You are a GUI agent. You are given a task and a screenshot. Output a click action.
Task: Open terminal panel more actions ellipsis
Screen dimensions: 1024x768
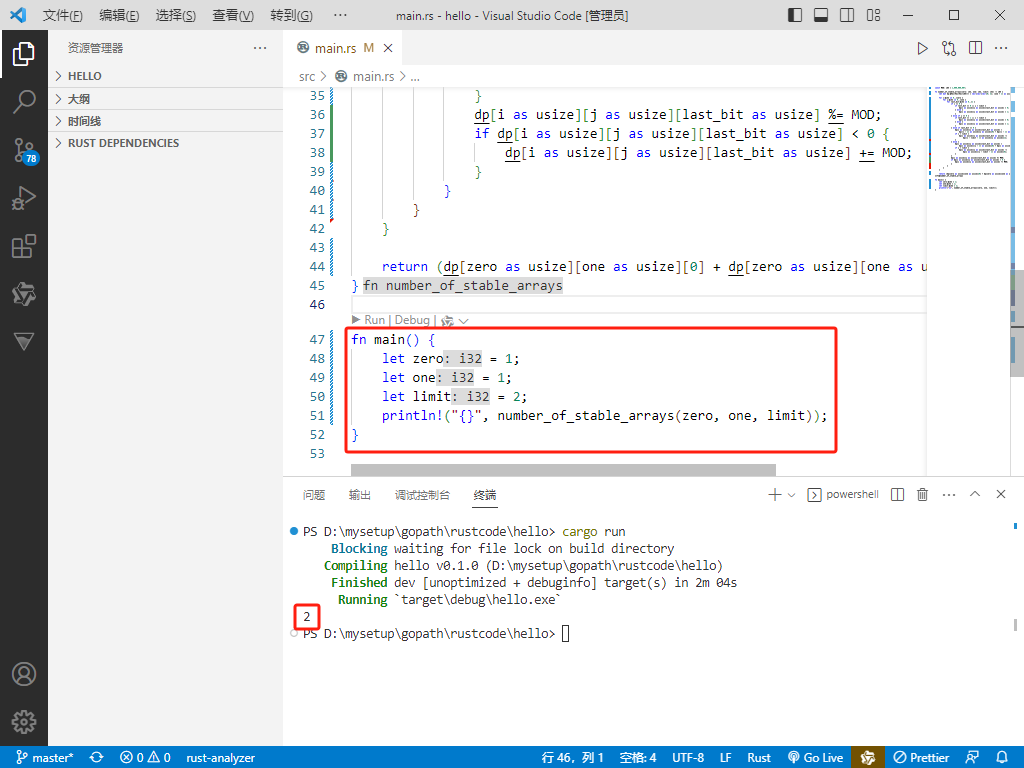click(949, 494)
